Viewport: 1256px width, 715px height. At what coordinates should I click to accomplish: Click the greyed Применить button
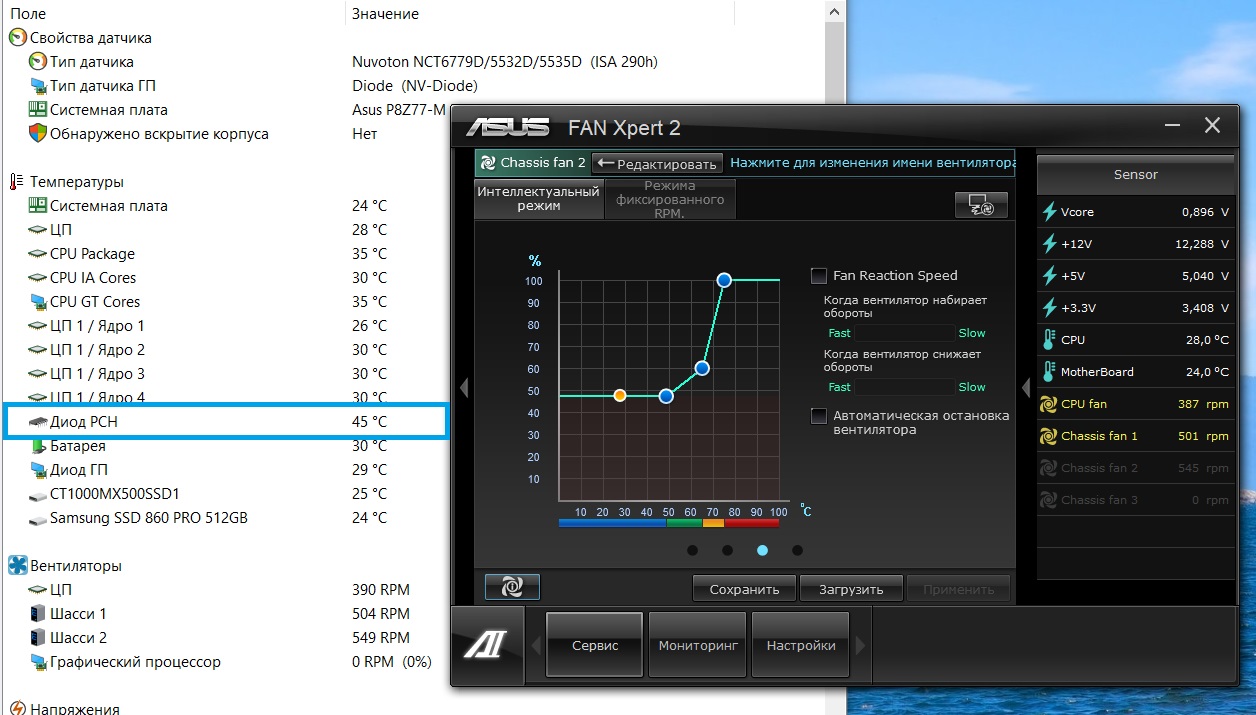point(958,588)
